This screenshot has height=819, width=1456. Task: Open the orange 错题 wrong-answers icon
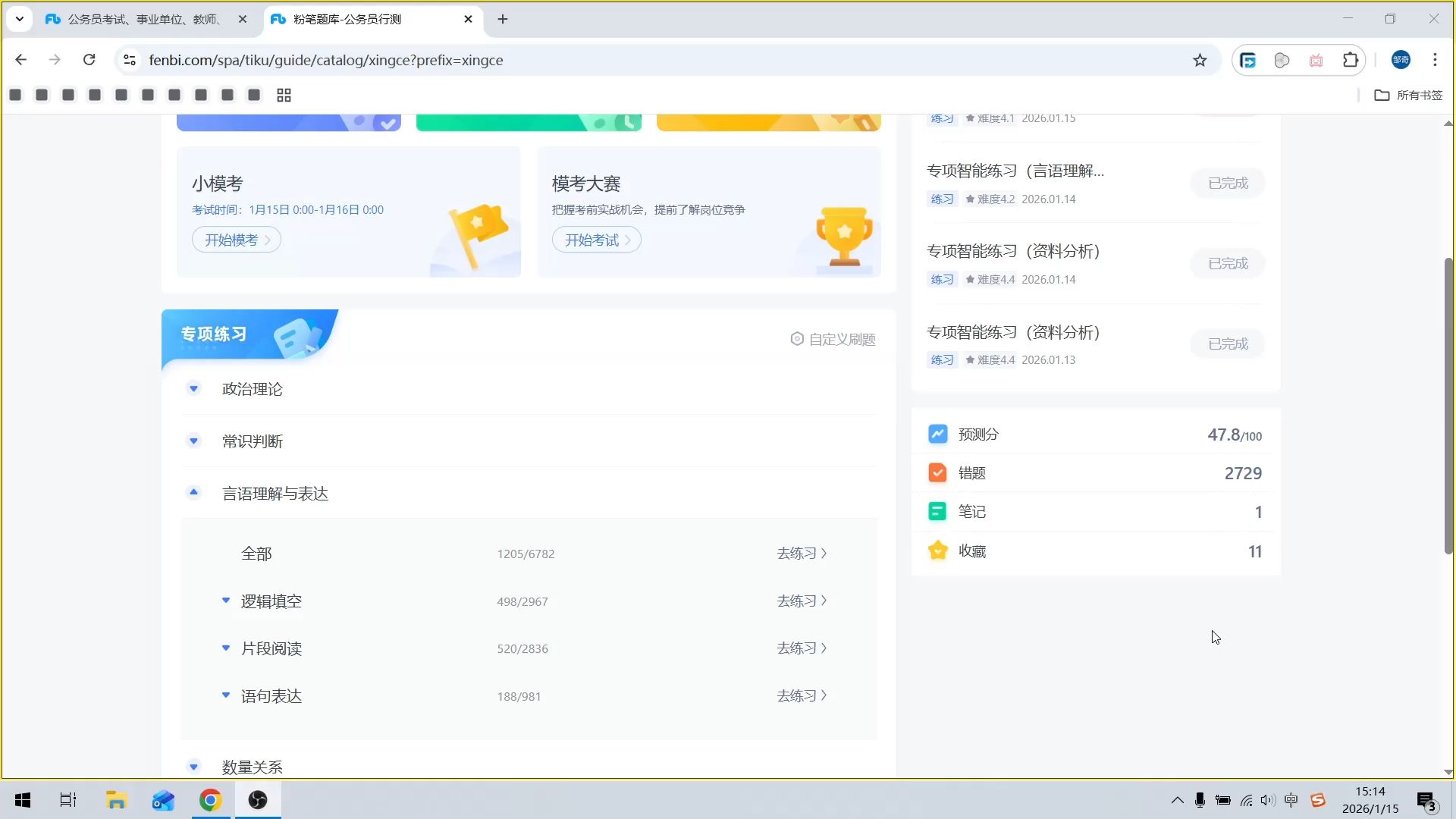(x=937, y=472)
